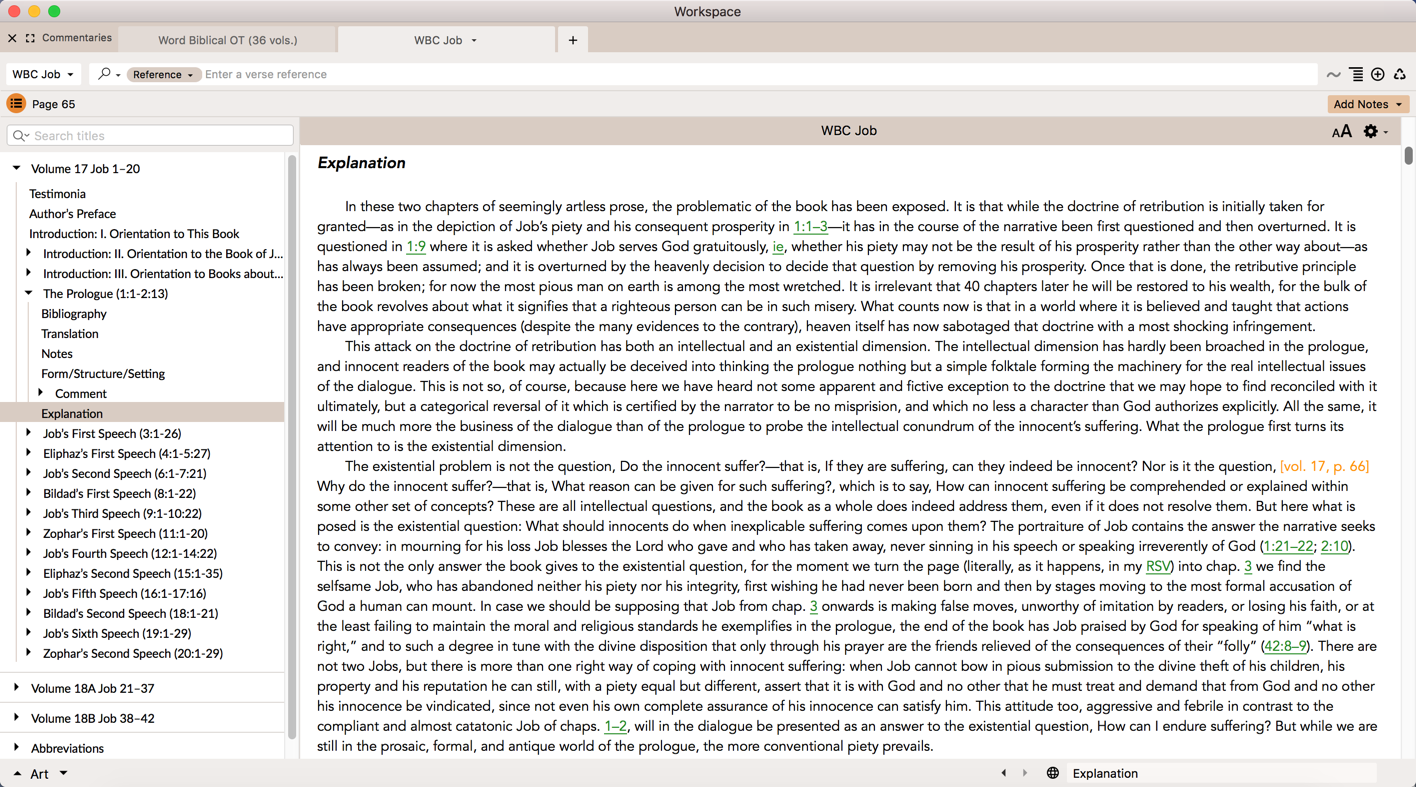1416x787 pixels.
Task: Open Zophar's Second Speech (20:1-29)
Action: [x=133, y=653]
